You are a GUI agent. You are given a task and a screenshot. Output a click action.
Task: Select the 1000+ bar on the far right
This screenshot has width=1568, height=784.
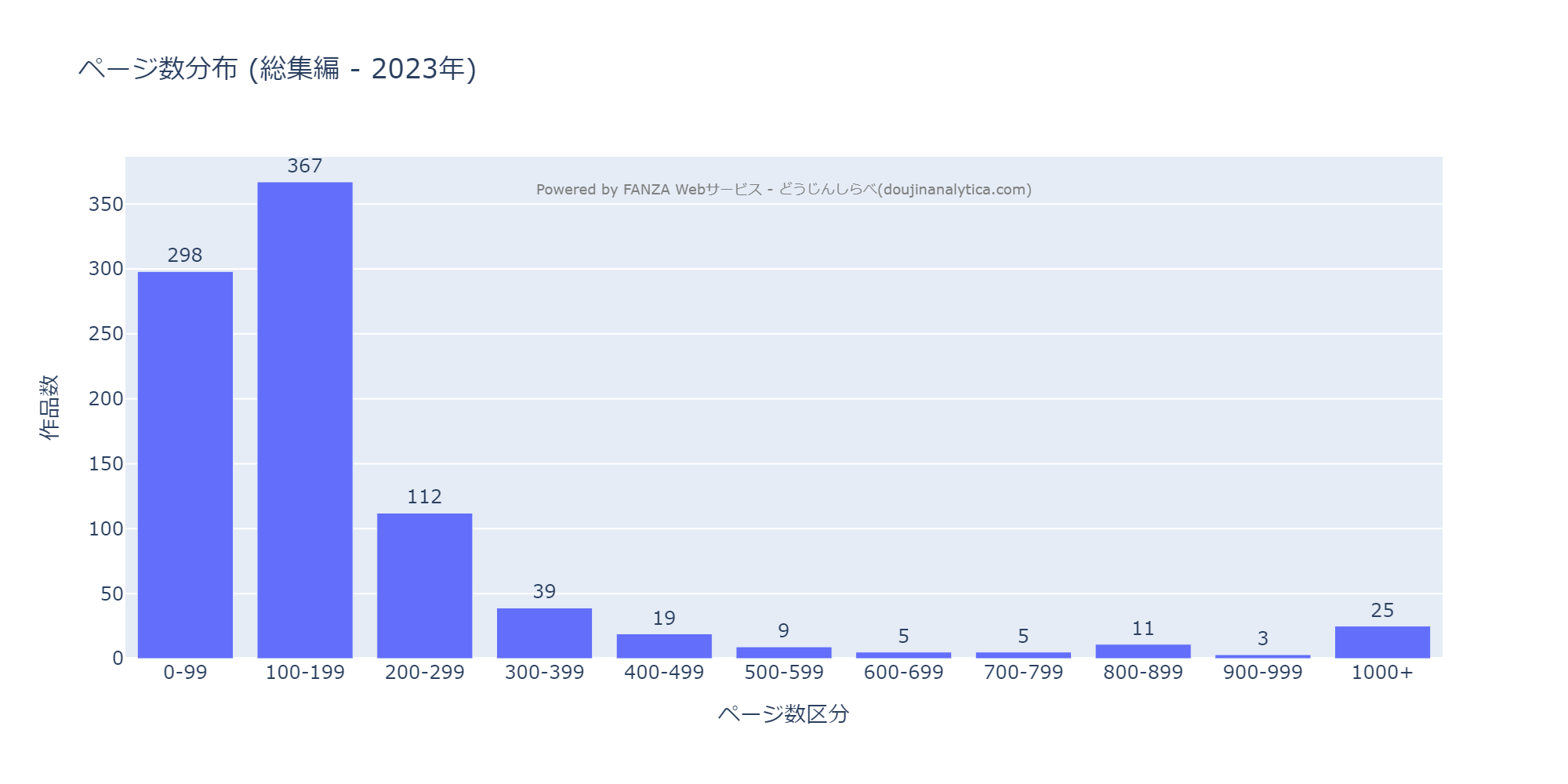coord(1382,642)
